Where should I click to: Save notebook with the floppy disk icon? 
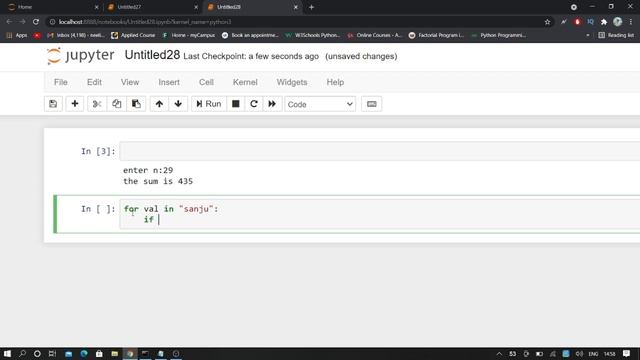(53, 104)
